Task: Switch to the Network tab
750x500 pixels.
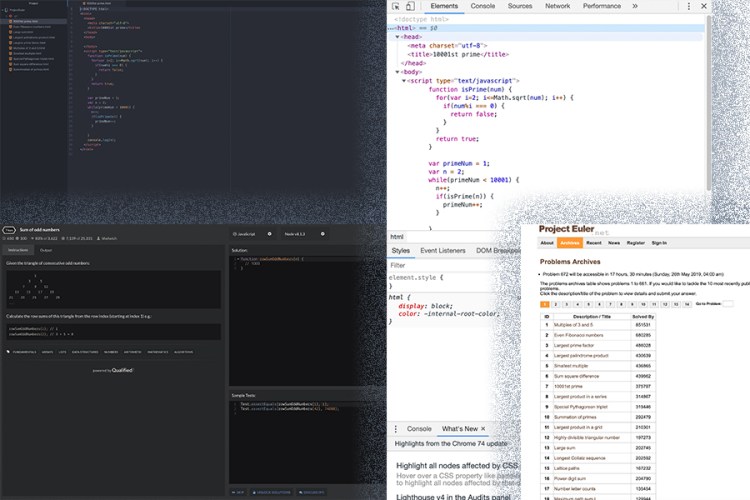Action: click(558, 6)
